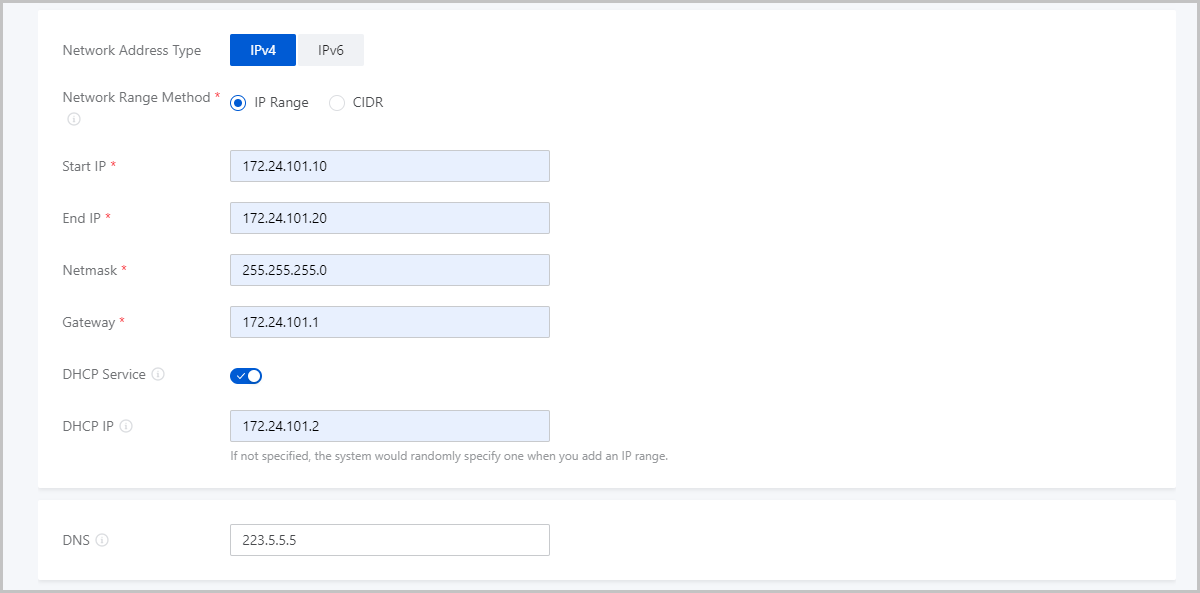Screen dimensions: 1200x593
Task: Click the DHCP Service info icon
Action: pyautogui.click(x=158, y=374)
